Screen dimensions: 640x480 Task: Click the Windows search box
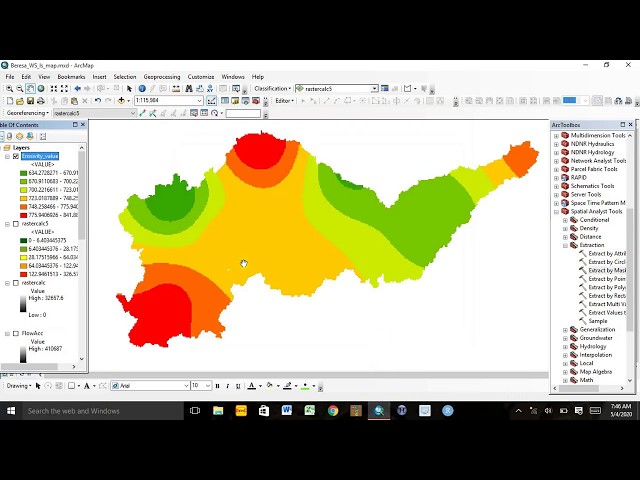click(103, 411)
